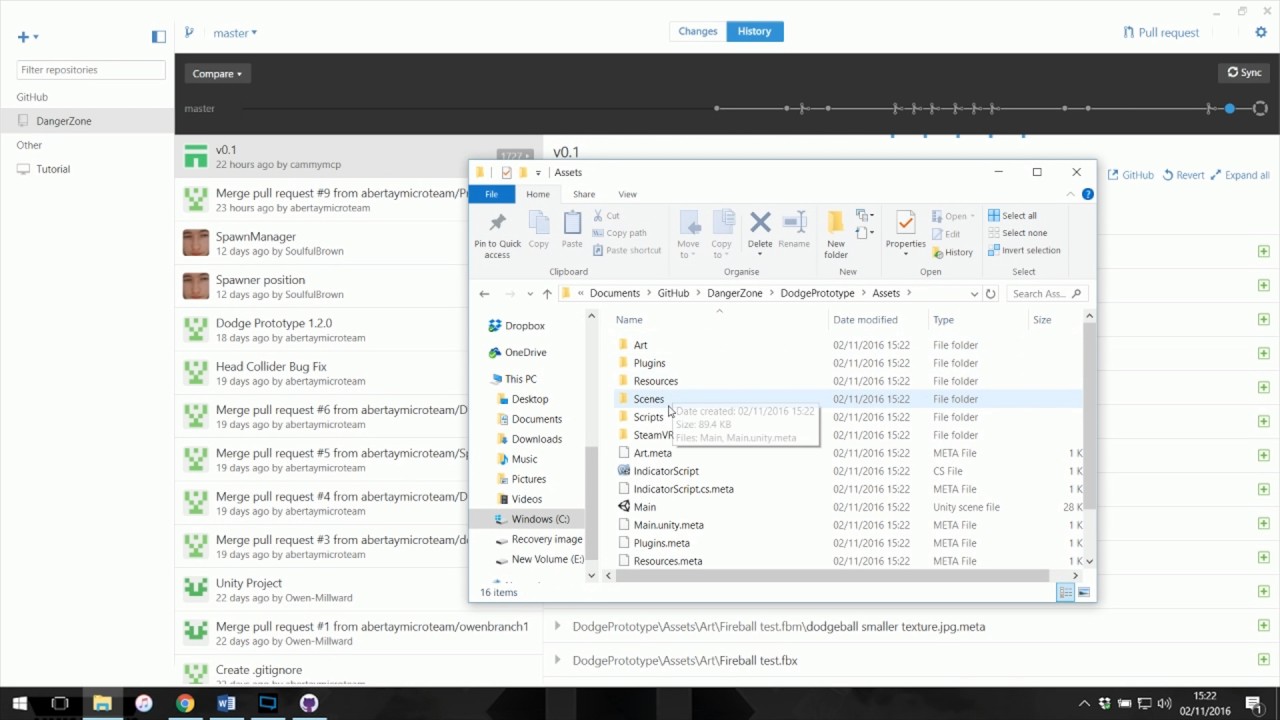The image size is (1280, 720).
Task: Click the Pull request button
Action: (1160, 32)
